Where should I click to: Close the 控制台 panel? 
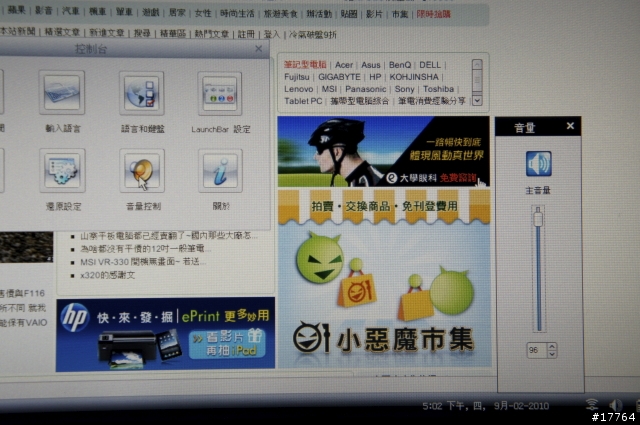pos(259,49)
